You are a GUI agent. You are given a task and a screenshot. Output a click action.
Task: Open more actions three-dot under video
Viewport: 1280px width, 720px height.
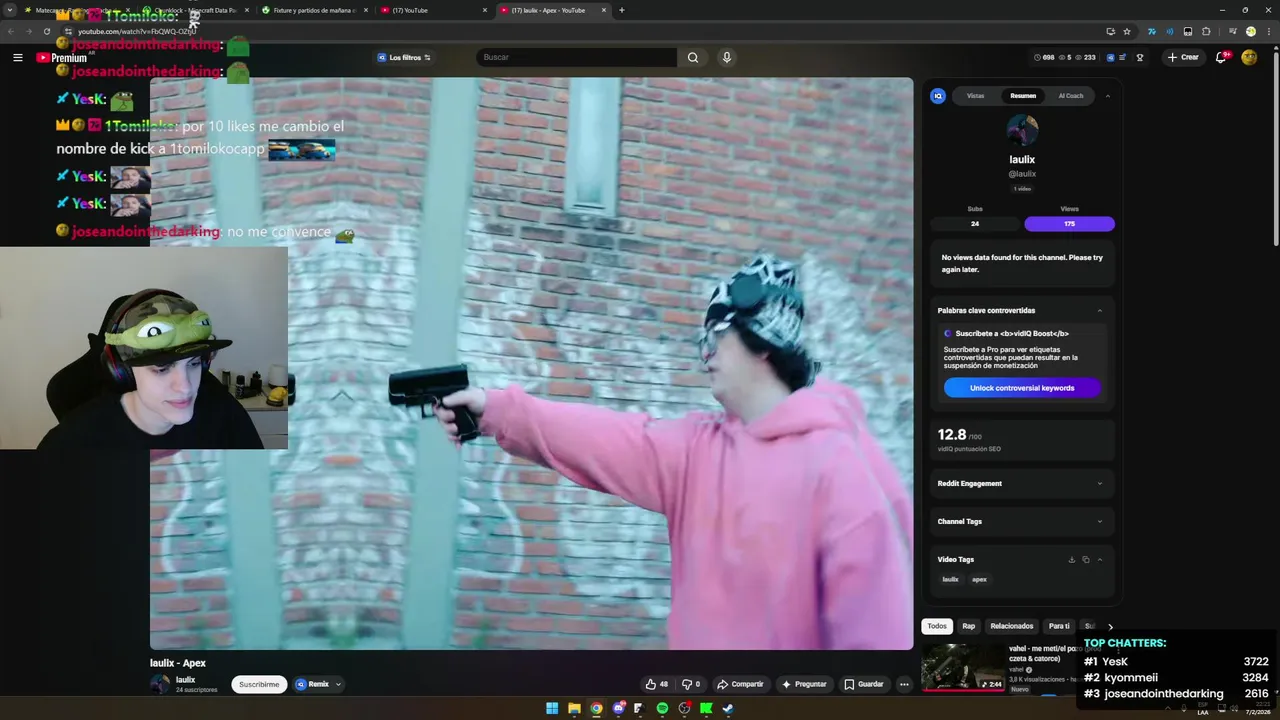(x=904, y=684)
